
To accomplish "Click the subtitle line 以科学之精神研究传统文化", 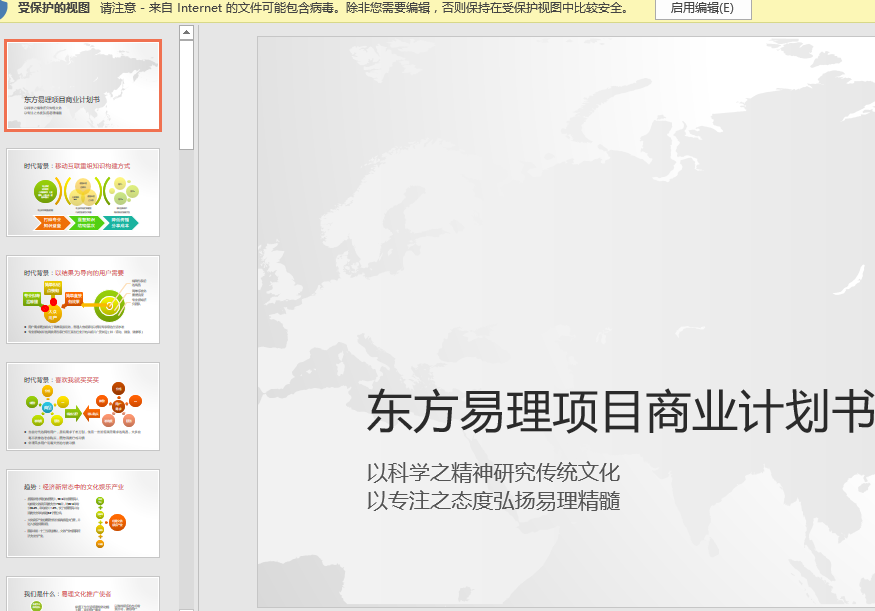I will [x=493, y=473].
